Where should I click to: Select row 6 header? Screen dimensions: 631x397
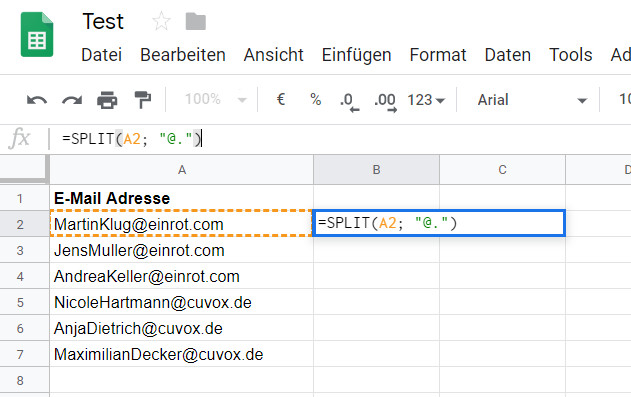click(x=25, y=328)
